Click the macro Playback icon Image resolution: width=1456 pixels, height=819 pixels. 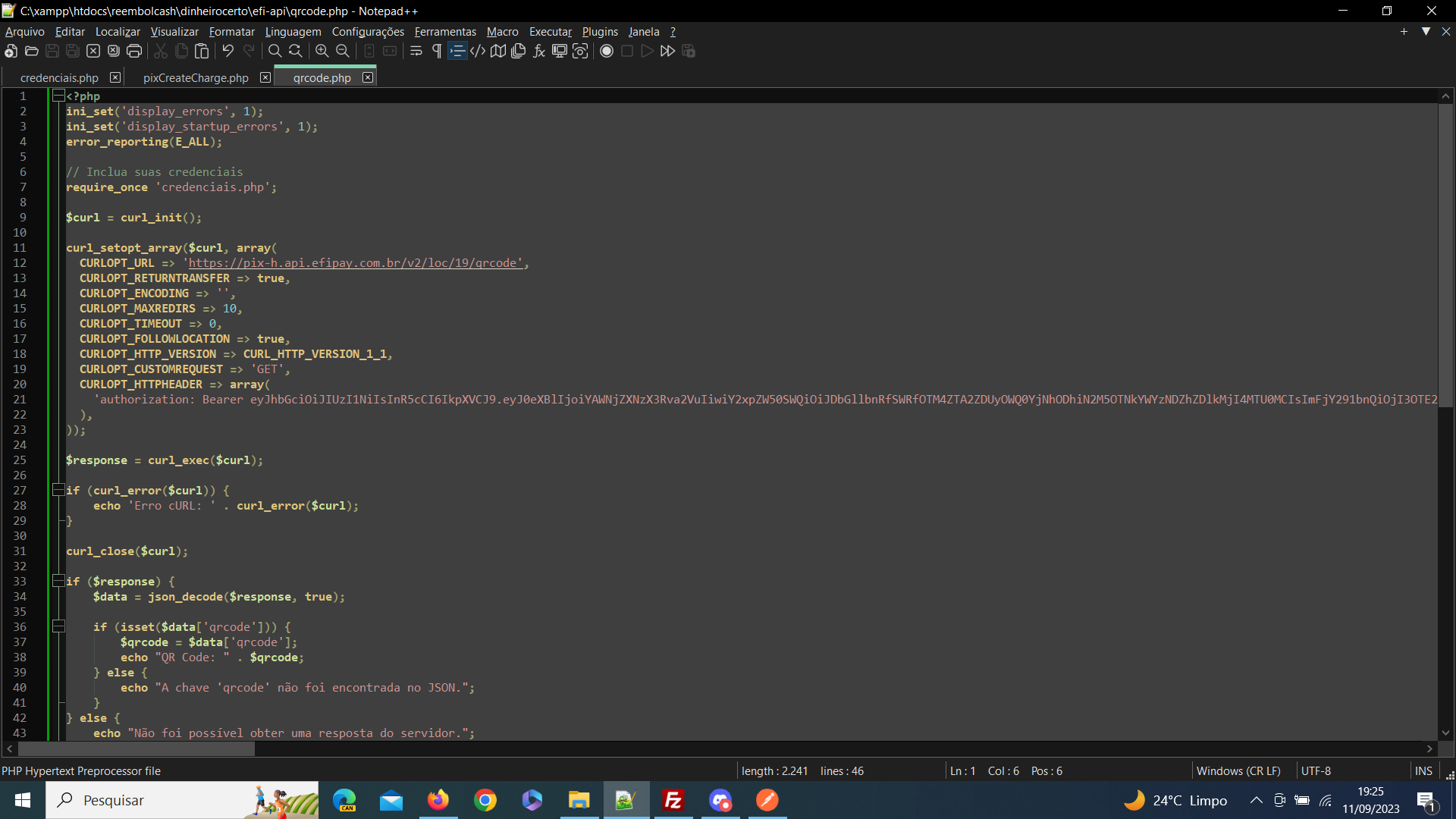click(647, 51)
